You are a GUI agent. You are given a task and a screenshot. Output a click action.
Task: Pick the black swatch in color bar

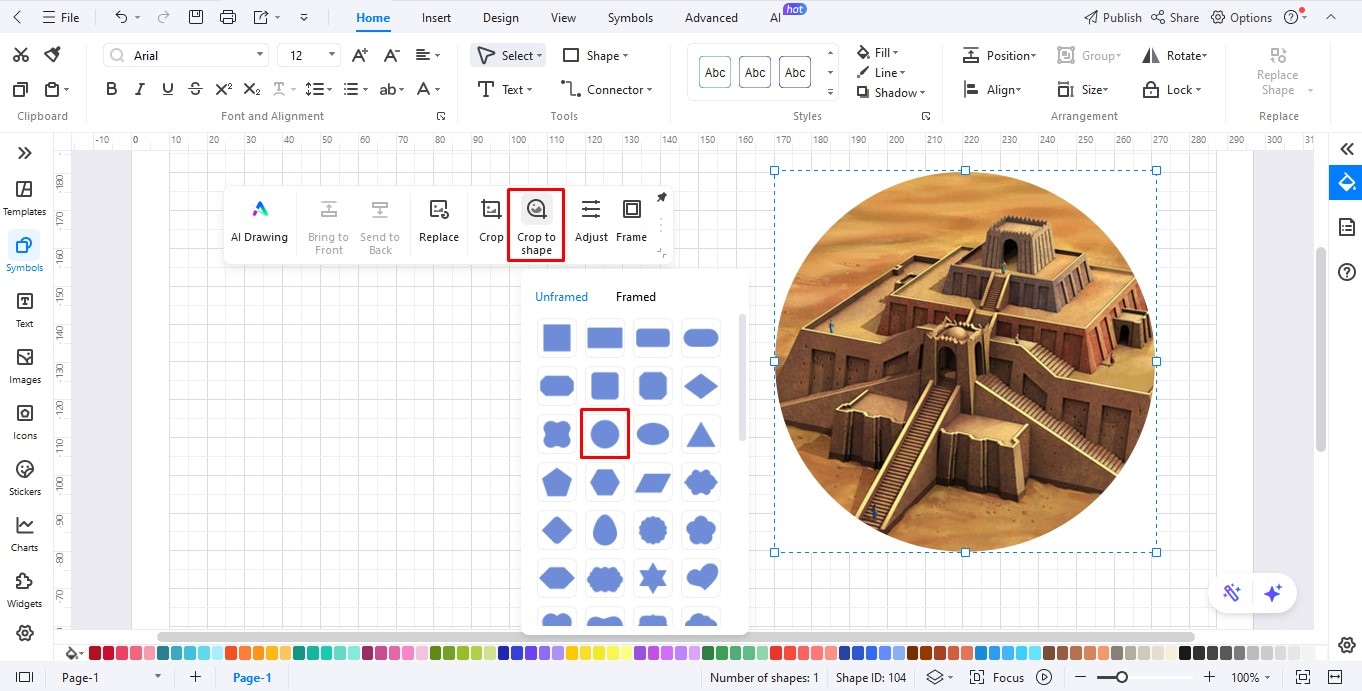tap(1185, 653)
